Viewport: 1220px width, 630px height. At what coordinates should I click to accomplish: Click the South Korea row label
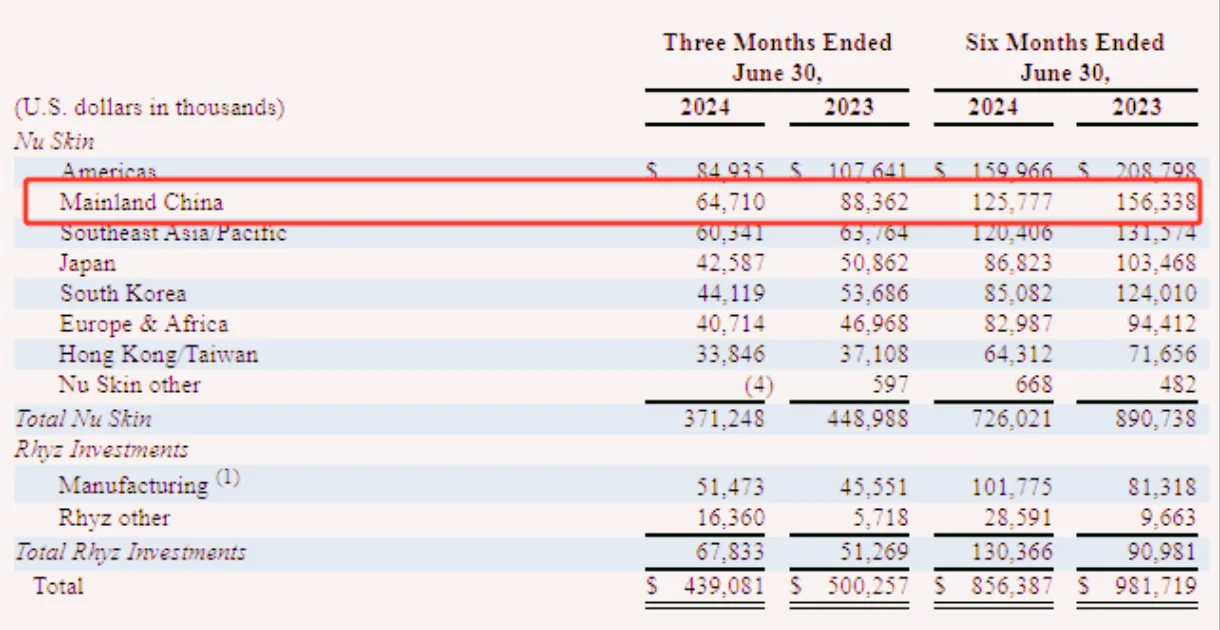(x=123, y=294)
